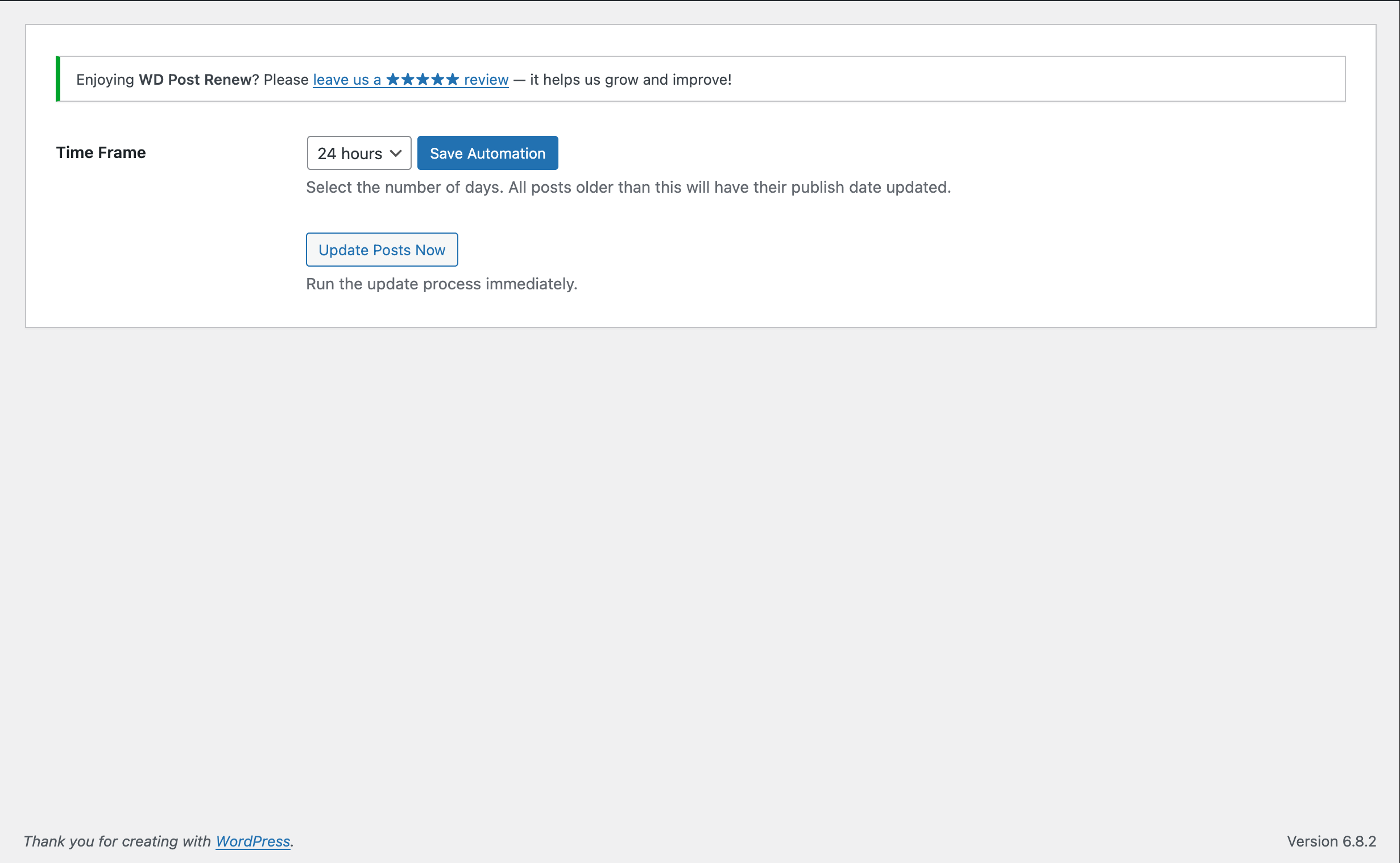Open the WordPress link in the footer
Screen dimensions: 1400x863
(253, 841)
